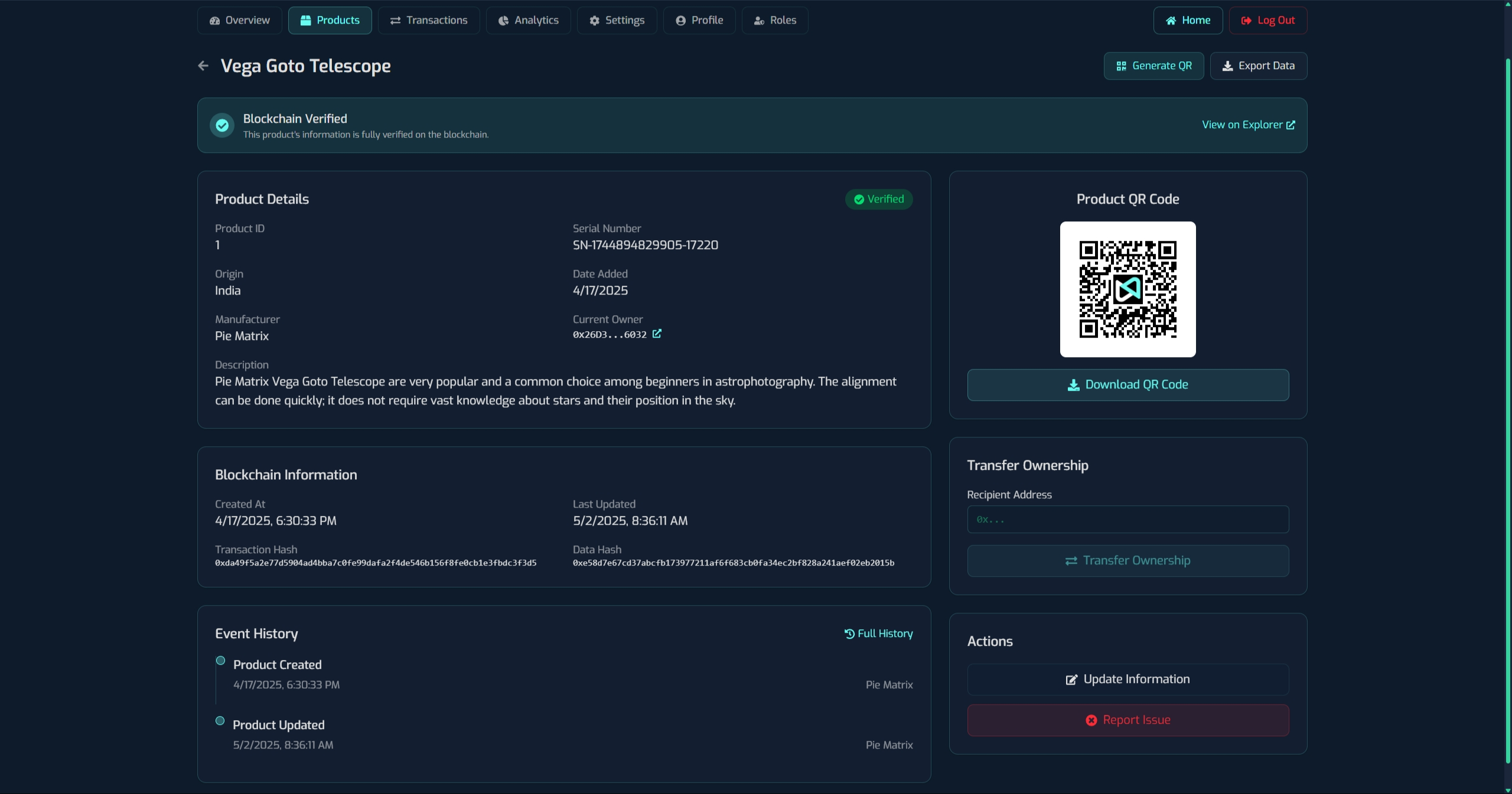Click the Blockchain Verified checkmark icon

coord(222,125)
